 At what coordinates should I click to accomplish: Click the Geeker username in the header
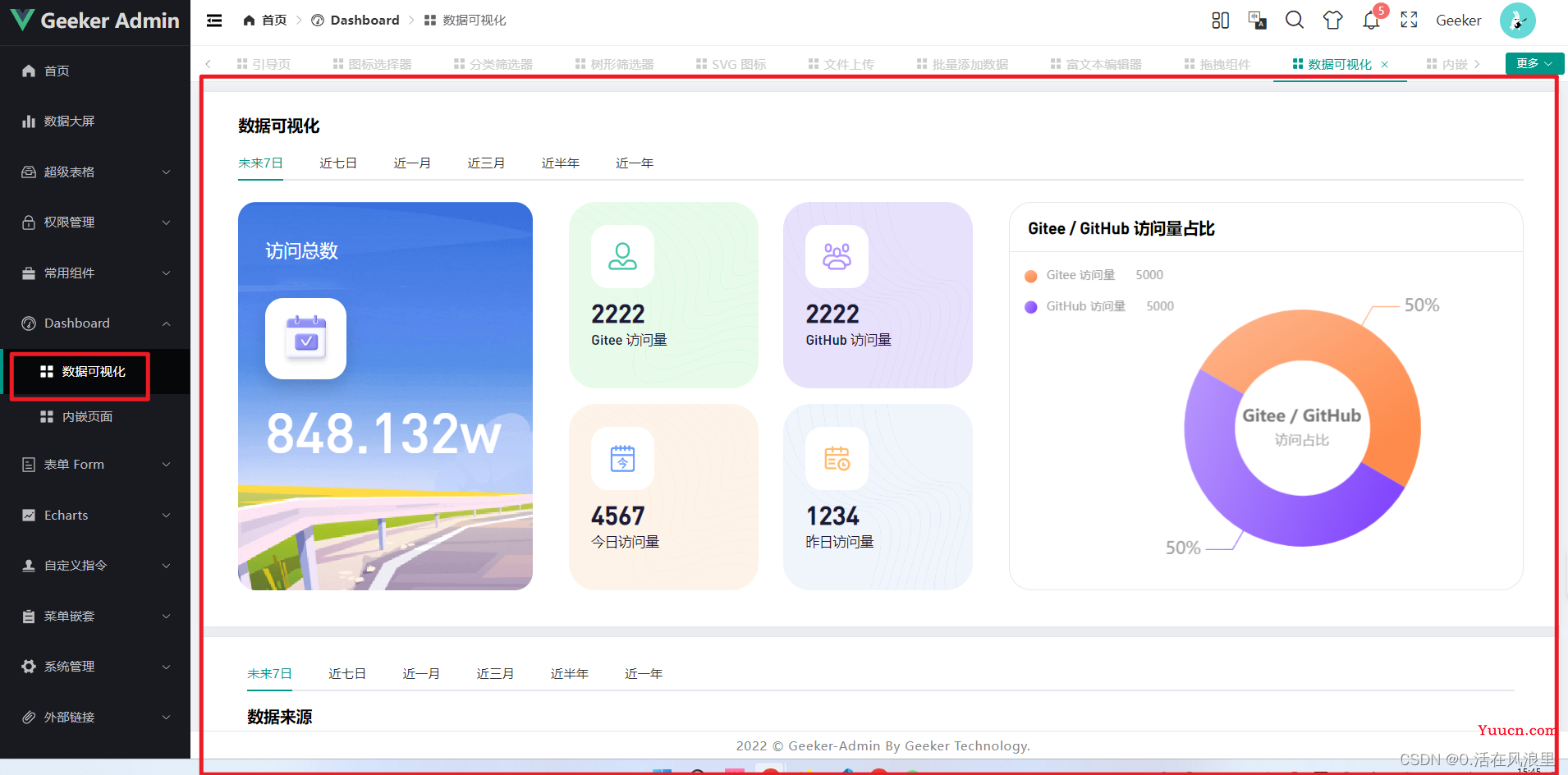tap(1459, 21)
